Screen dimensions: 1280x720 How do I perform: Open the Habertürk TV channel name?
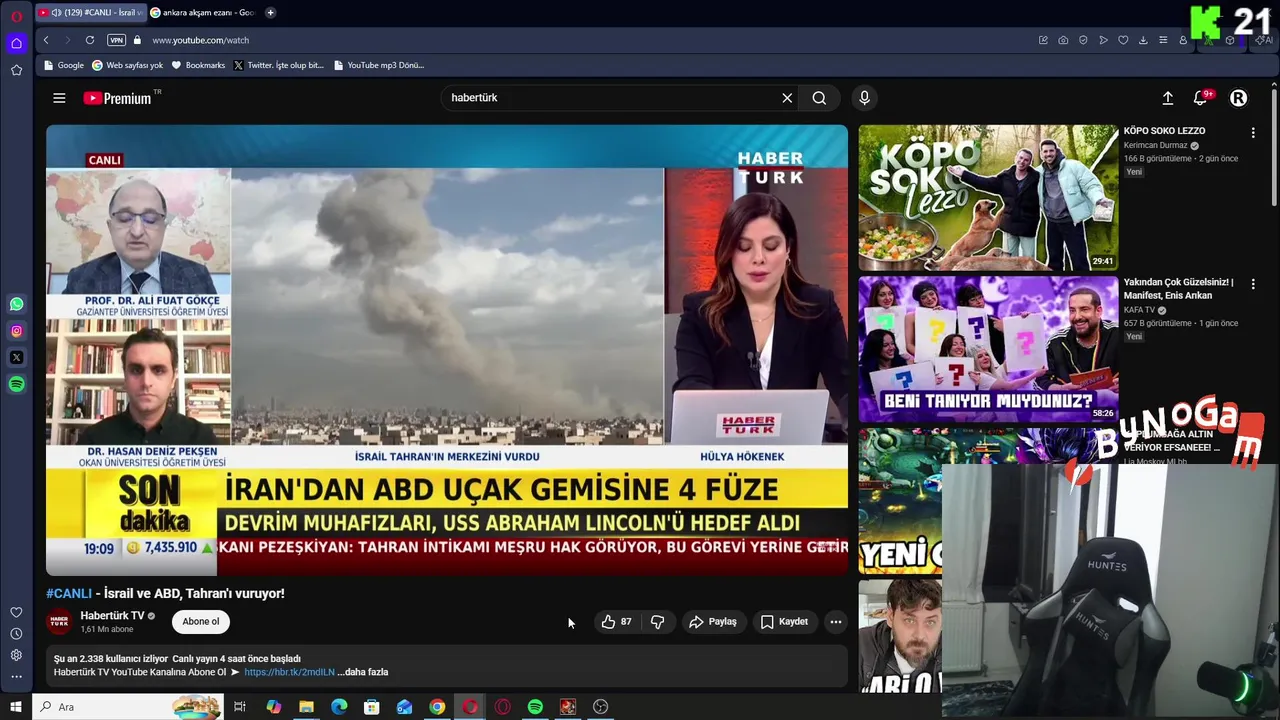(x=112, y=616)
